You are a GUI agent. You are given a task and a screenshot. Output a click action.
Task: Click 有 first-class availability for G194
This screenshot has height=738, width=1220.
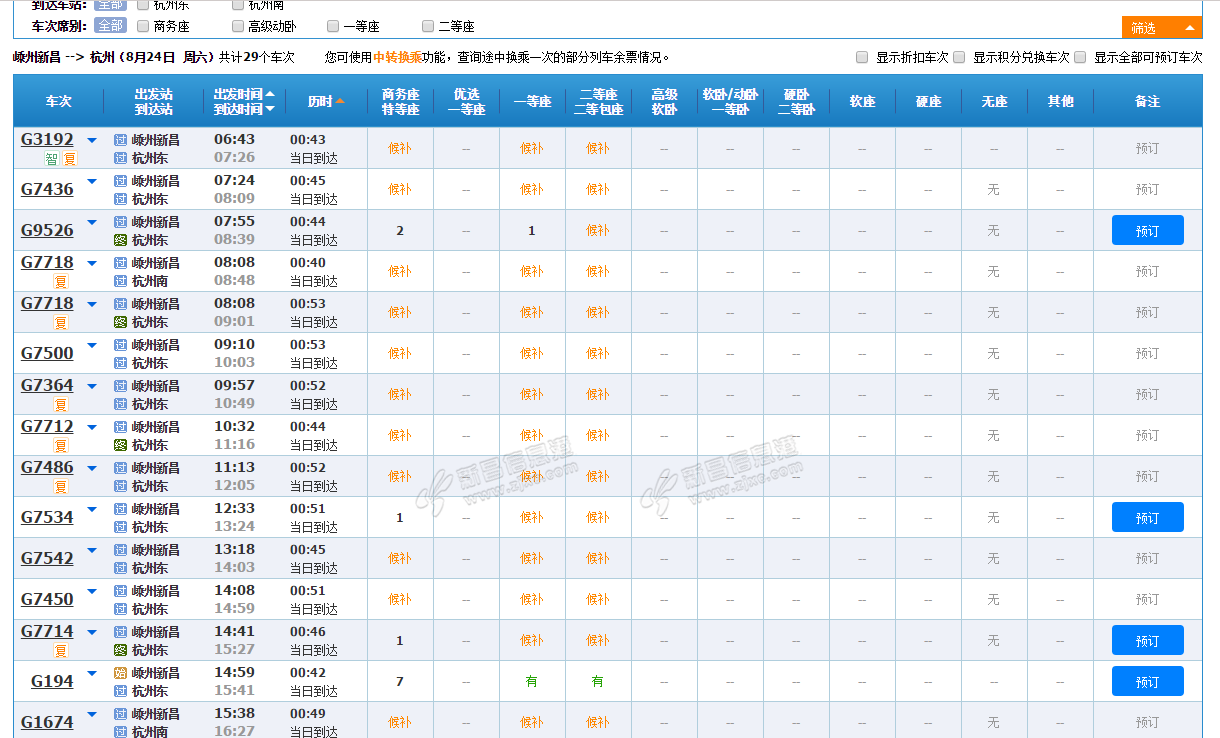click(x=531, y=682)
